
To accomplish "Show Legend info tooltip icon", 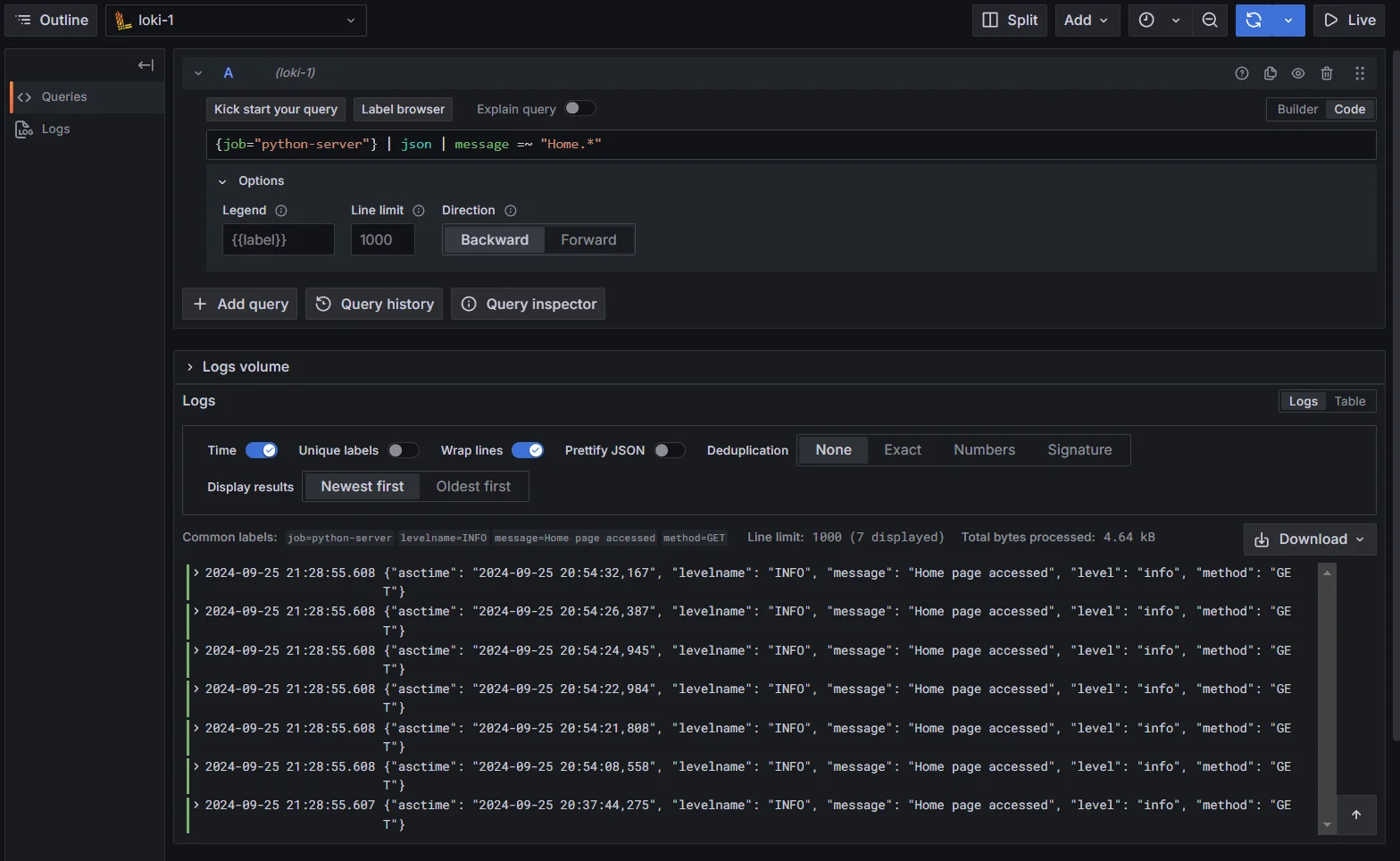I will tap(281, 211).
